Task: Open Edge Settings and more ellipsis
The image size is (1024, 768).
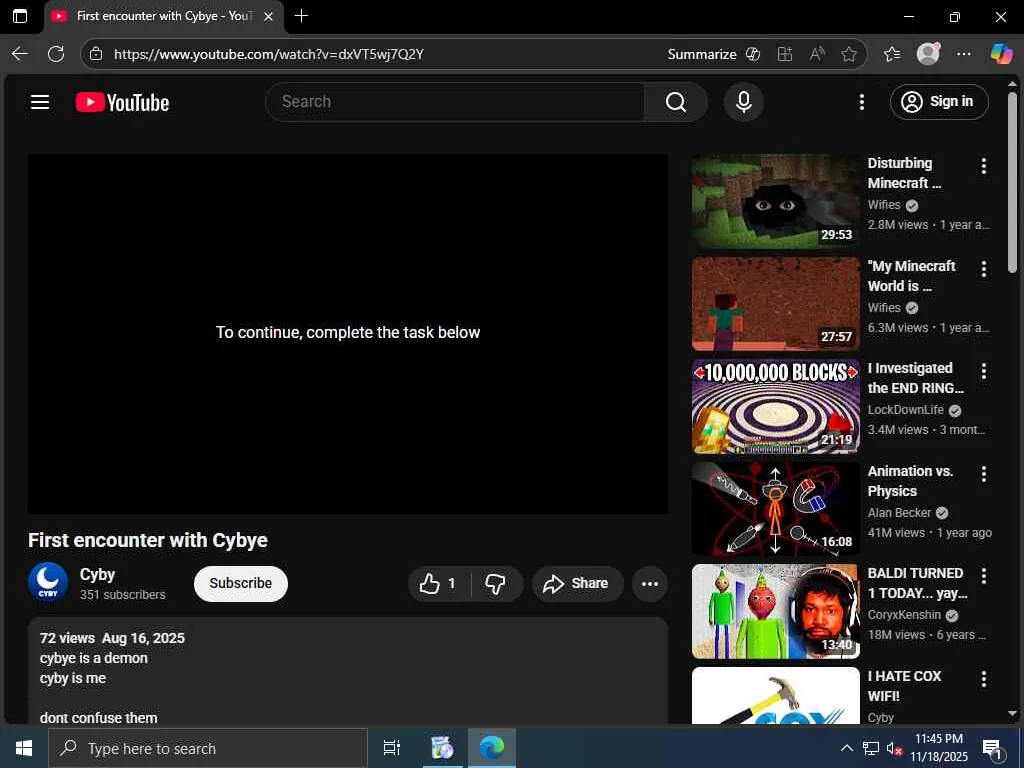Action: [964, 54]
